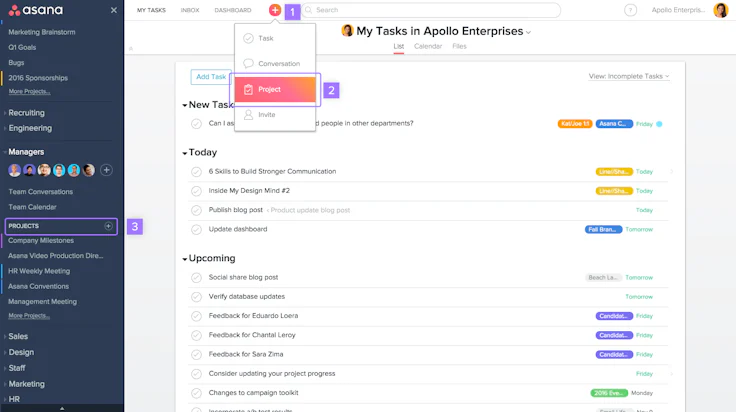Click the orange Kat/Joe 1:1 tag
The image size is (736, 412).
(x=575, y=124)
